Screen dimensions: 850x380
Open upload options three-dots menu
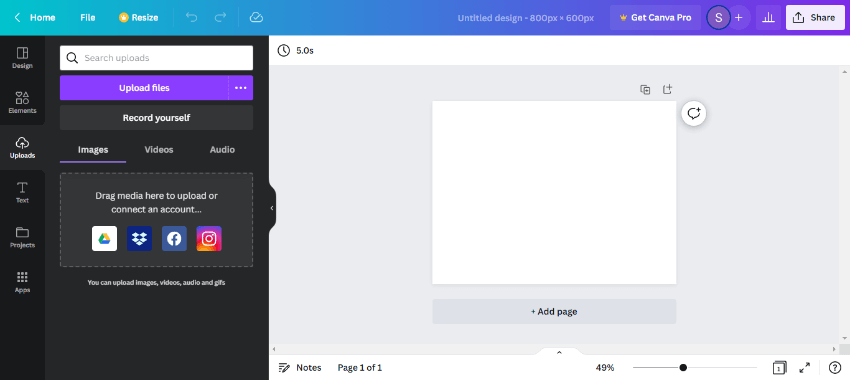241,88
